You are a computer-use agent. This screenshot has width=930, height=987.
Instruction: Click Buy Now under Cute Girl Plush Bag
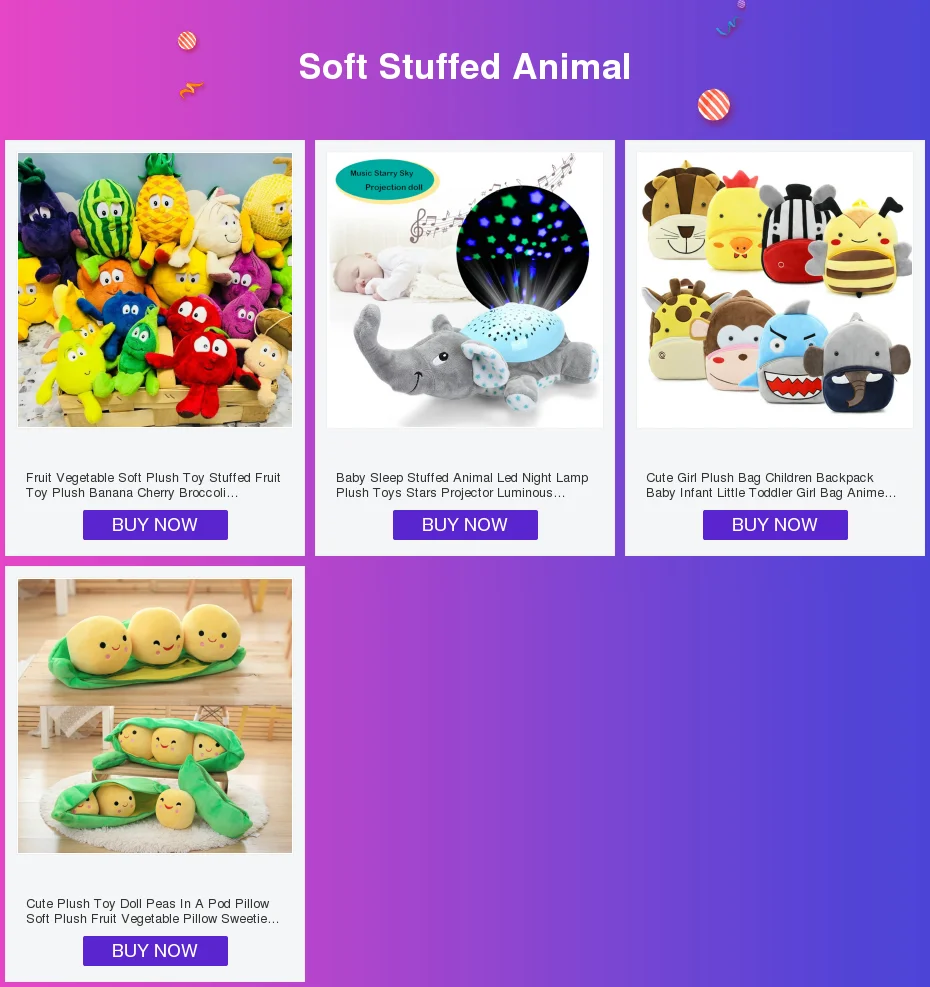(775, 525)
